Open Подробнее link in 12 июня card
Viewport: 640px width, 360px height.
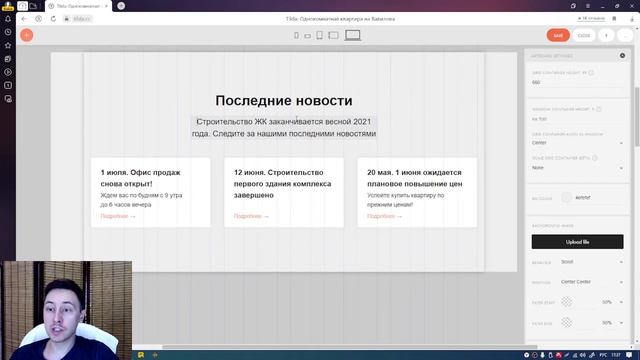point(251,216)
